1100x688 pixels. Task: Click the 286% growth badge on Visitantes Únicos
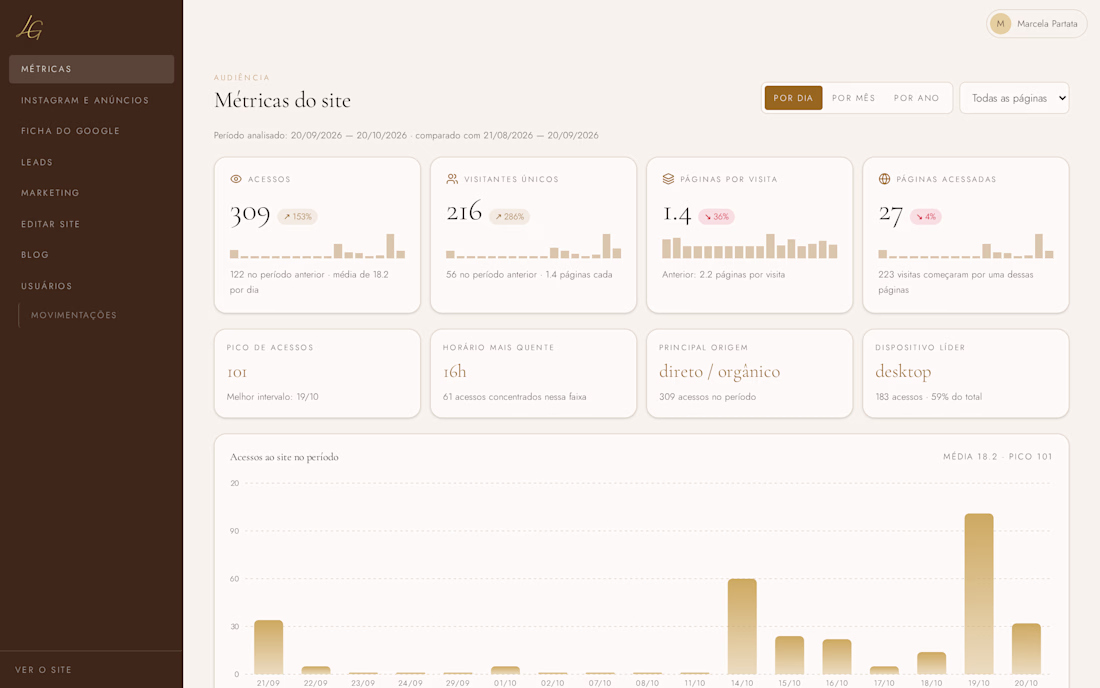pyautogui.click(x=509, y=217)
